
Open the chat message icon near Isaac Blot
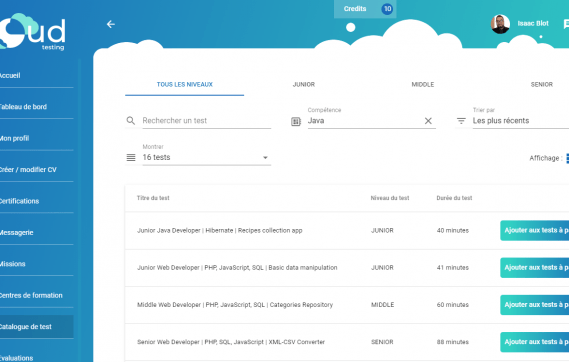[x=566, y=24]
